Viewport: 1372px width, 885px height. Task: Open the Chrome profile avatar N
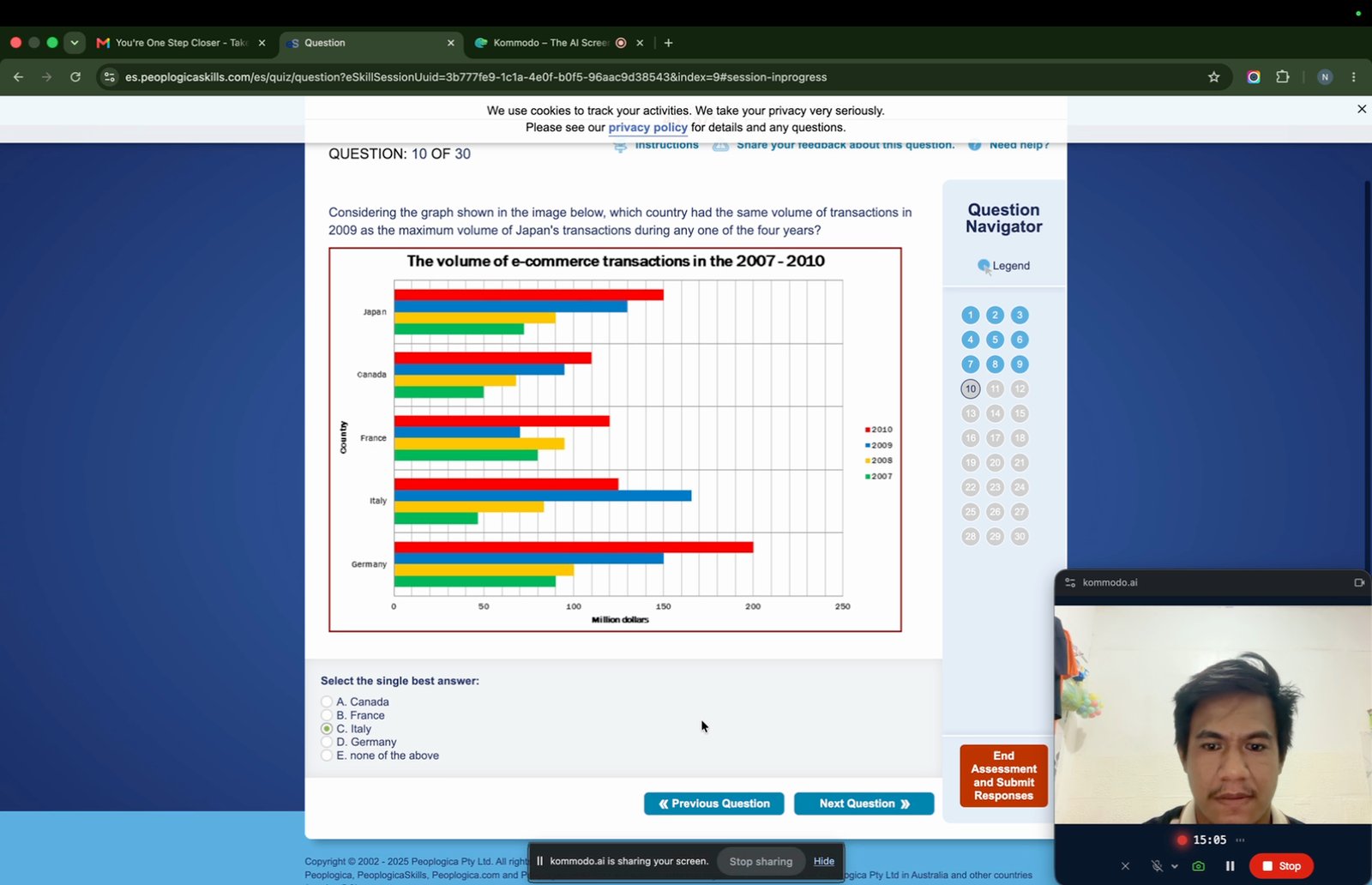tap(1325, 77)
